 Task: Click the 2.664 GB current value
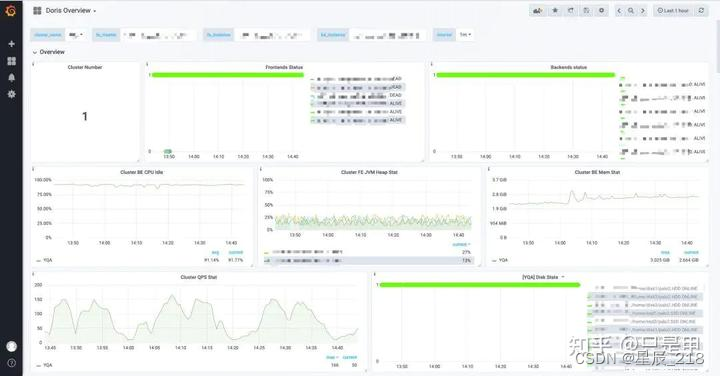(x=689, y=260)
